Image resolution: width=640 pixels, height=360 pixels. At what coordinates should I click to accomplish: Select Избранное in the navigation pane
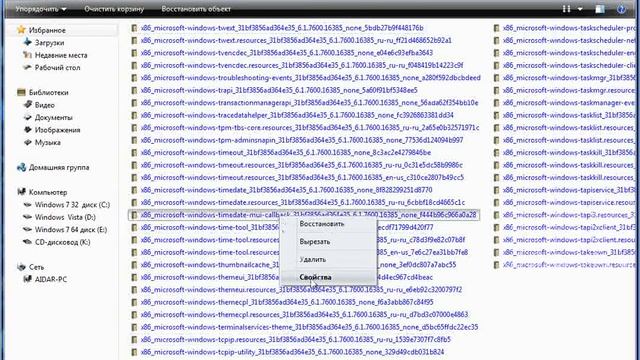(x=47, y=30)
